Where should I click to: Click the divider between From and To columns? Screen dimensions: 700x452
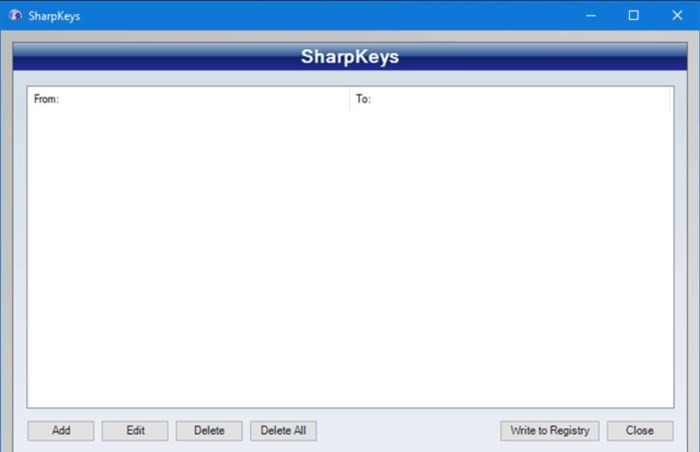[x=349, y=99]
